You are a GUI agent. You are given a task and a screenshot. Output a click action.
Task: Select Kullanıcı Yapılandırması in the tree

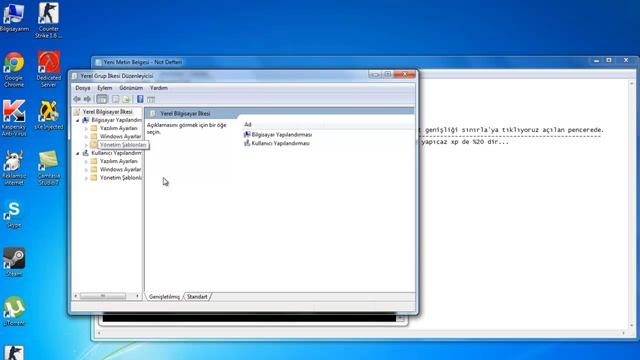(116, 153)
